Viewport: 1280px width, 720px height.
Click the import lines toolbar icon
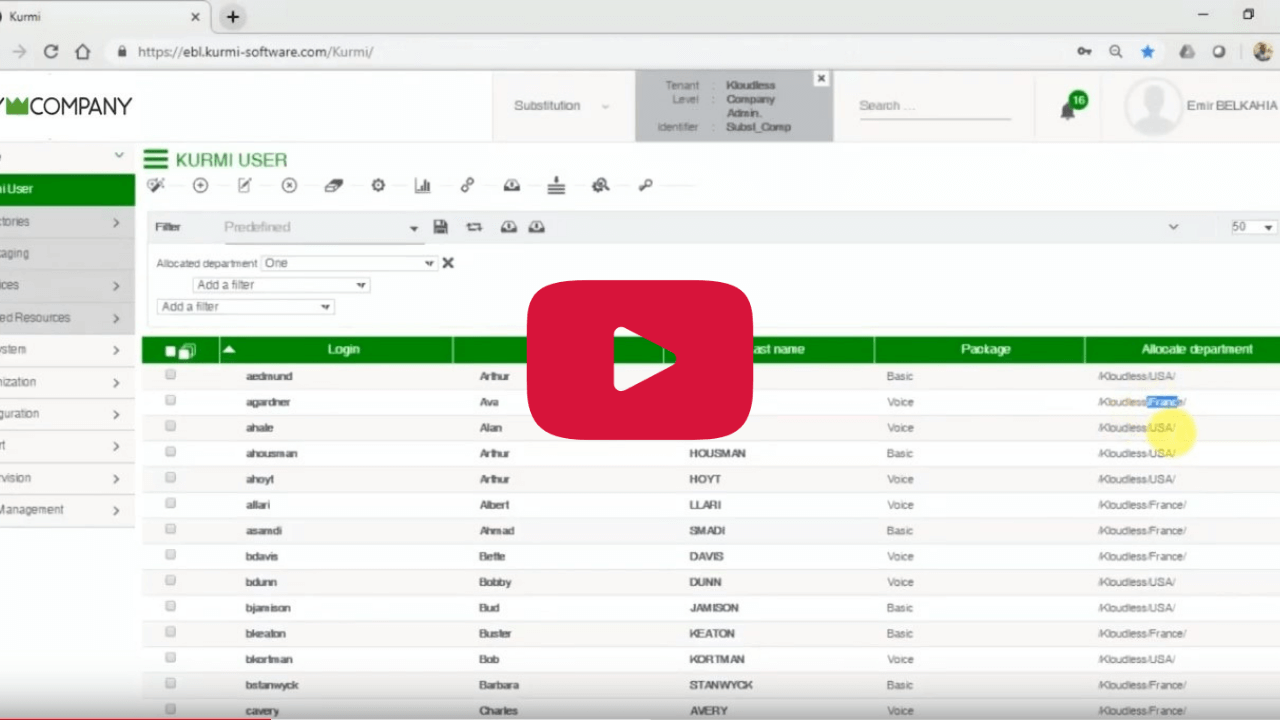[557, 185]
